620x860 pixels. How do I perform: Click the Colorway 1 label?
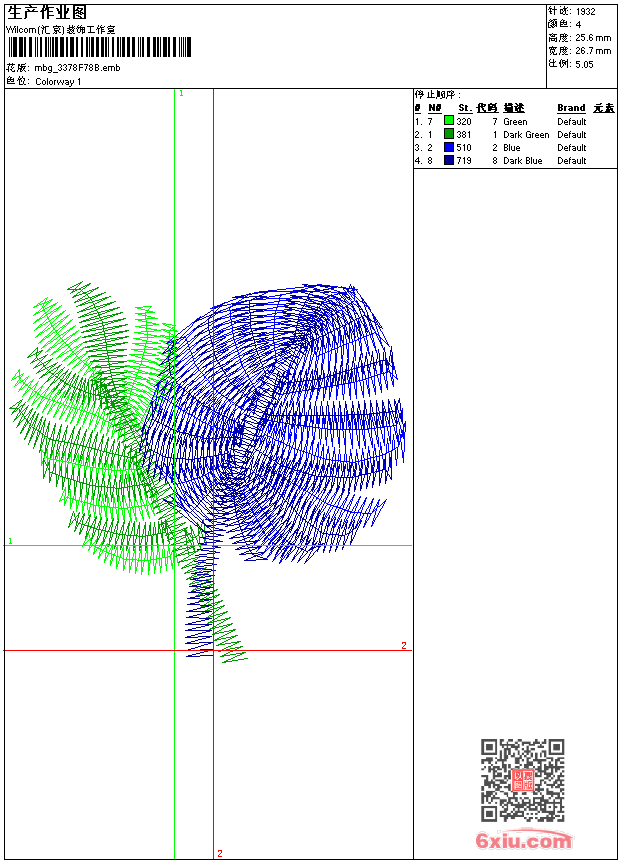[x=58, y=82]
